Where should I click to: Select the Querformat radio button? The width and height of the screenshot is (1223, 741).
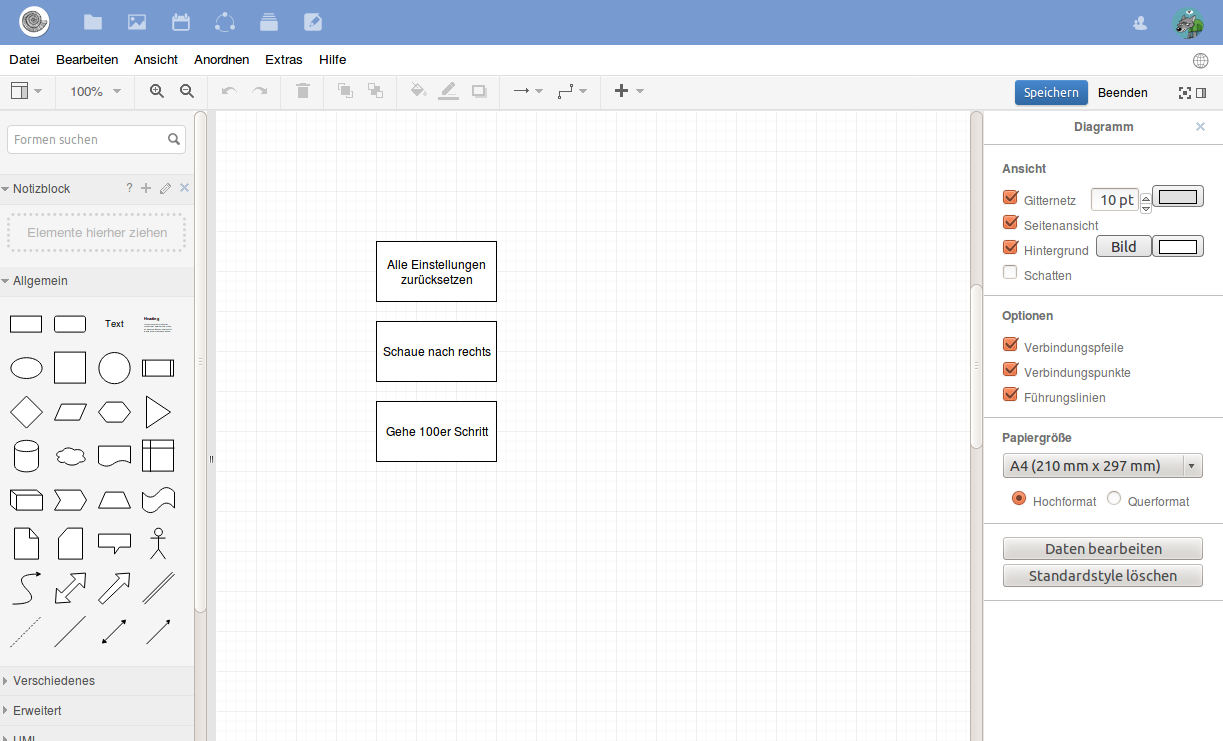click(x=1114, y=498)
